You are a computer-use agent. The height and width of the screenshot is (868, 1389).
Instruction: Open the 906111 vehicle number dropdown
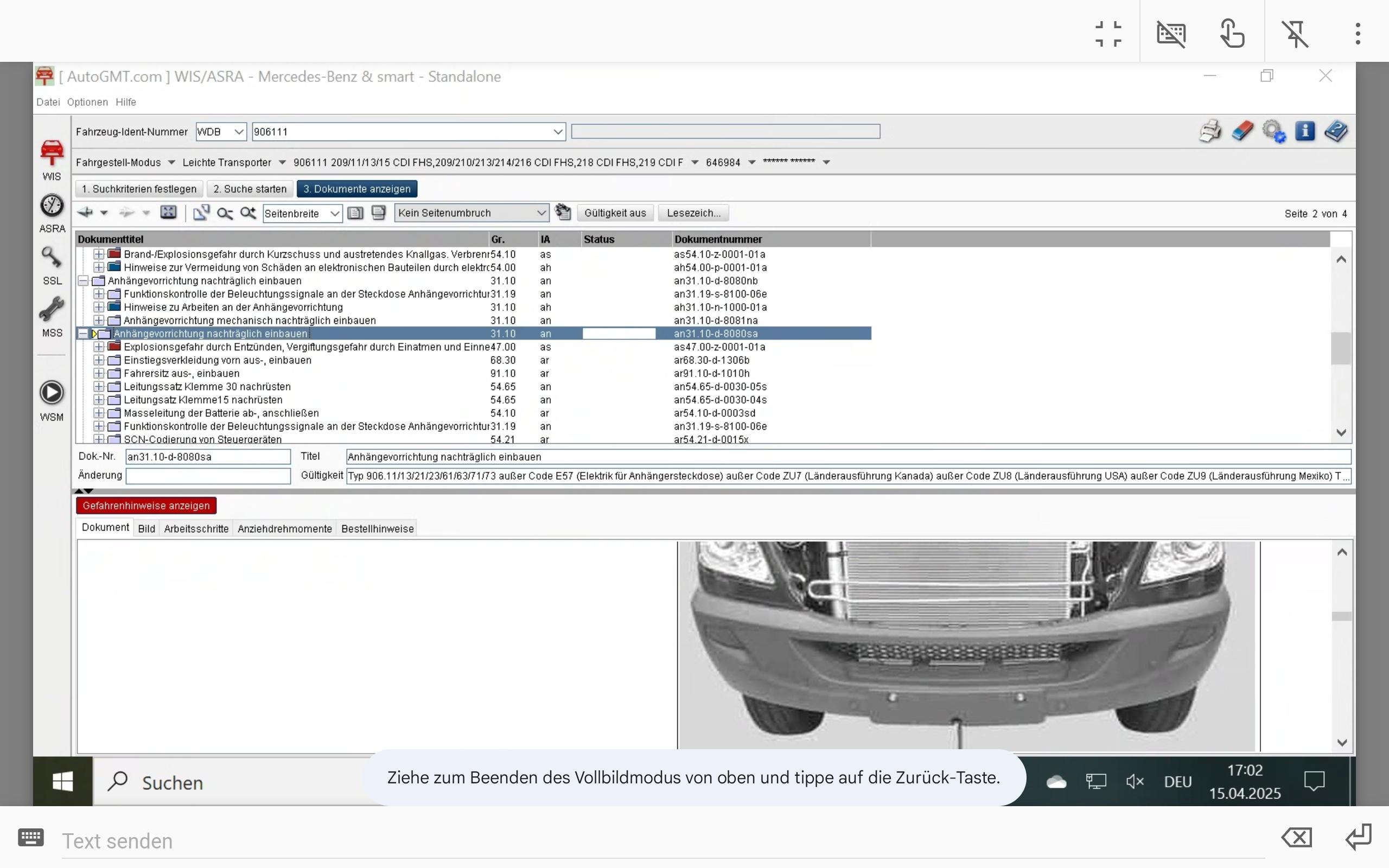tap(557, 131)
